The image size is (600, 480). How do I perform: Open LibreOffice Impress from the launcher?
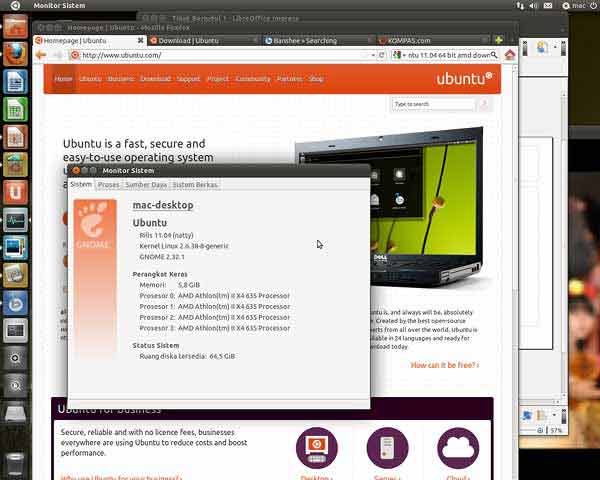(15, 137)
